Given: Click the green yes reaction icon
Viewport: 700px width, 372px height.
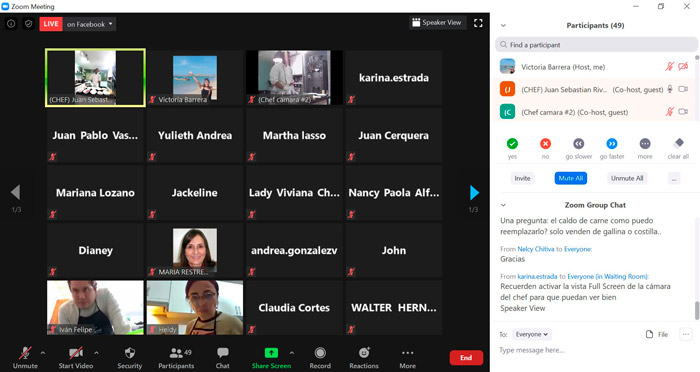Looking at the screenshot, I should tap(512, 144).
